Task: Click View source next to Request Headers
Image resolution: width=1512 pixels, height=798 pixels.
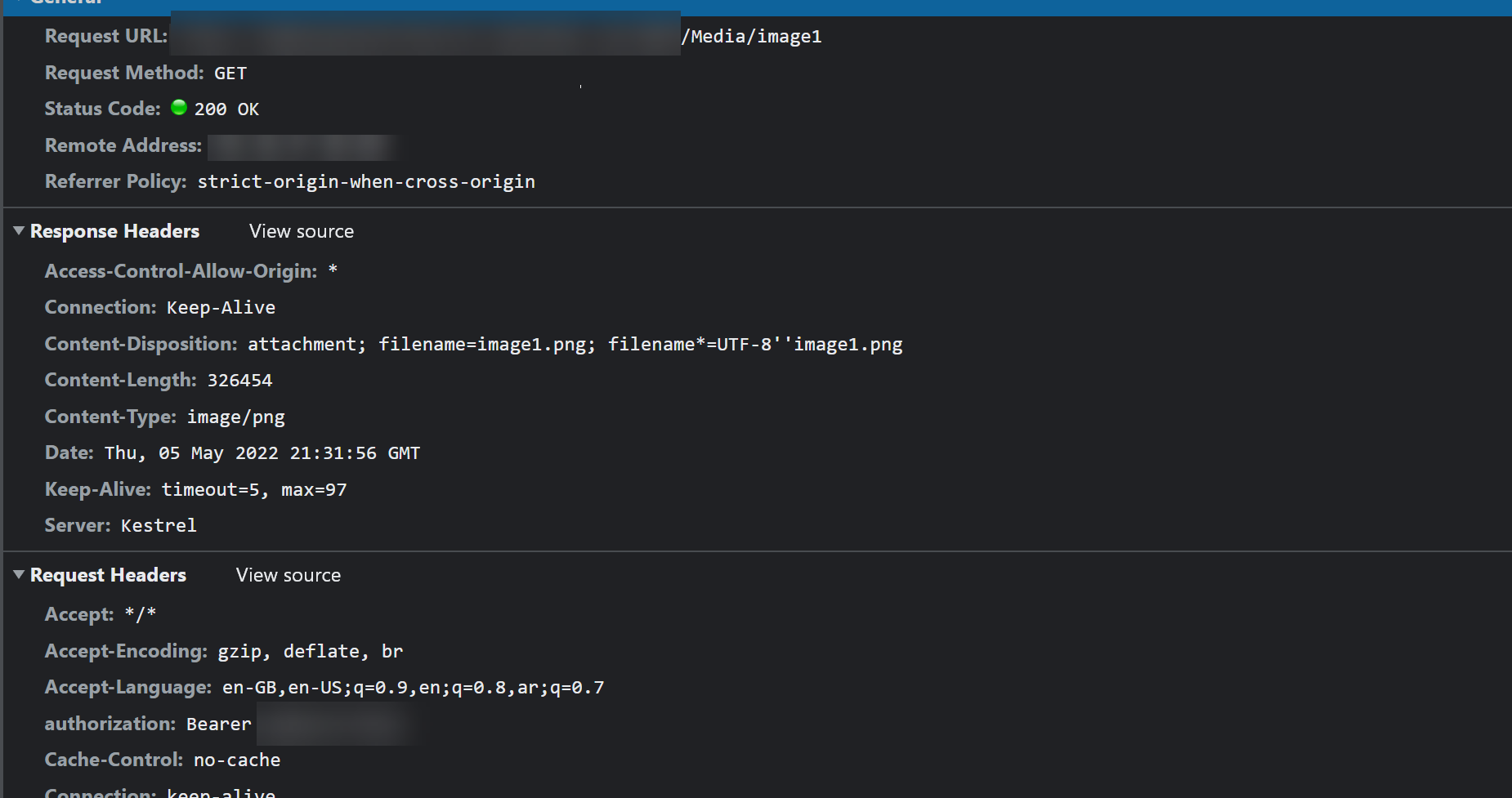Action: (x=287, y=575)
